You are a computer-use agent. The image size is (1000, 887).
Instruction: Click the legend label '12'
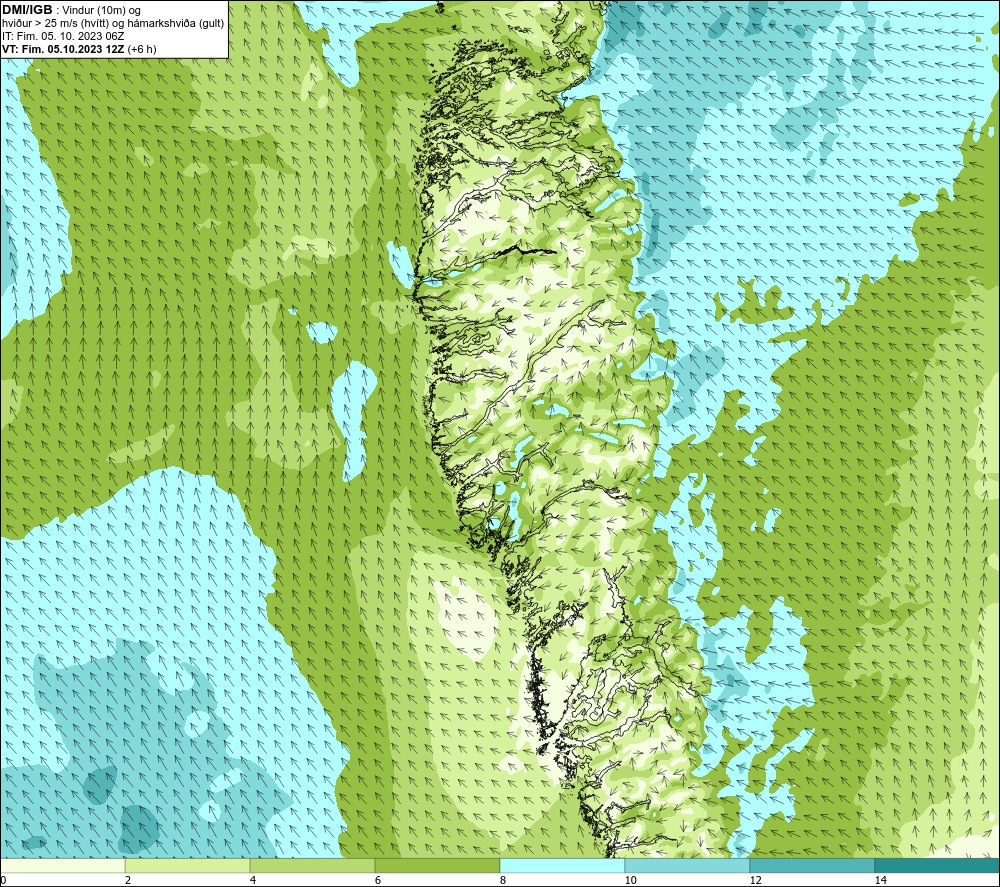click(x=755, y=880)
